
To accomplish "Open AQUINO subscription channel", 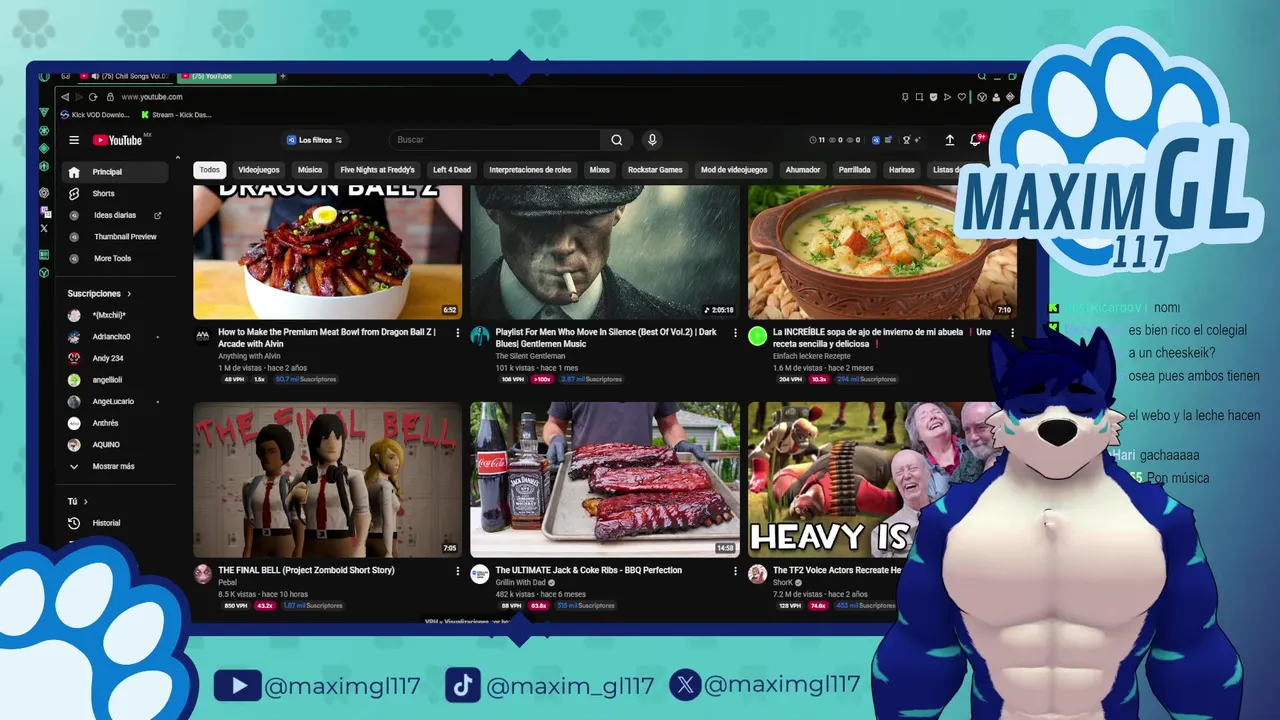I will pos(116,444).
